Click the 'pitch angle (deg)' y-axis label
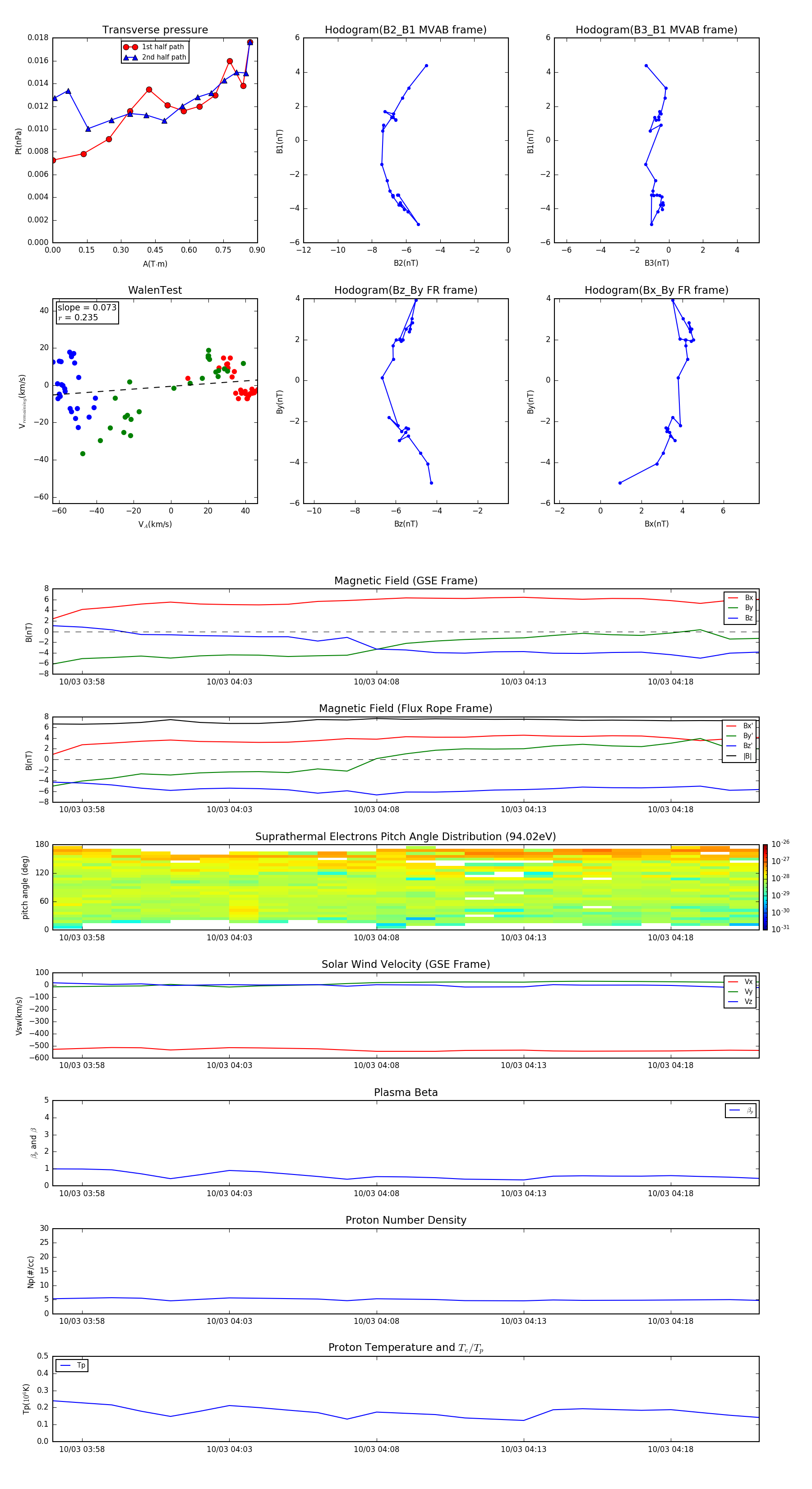The image size is (812, 1489). 25,887
